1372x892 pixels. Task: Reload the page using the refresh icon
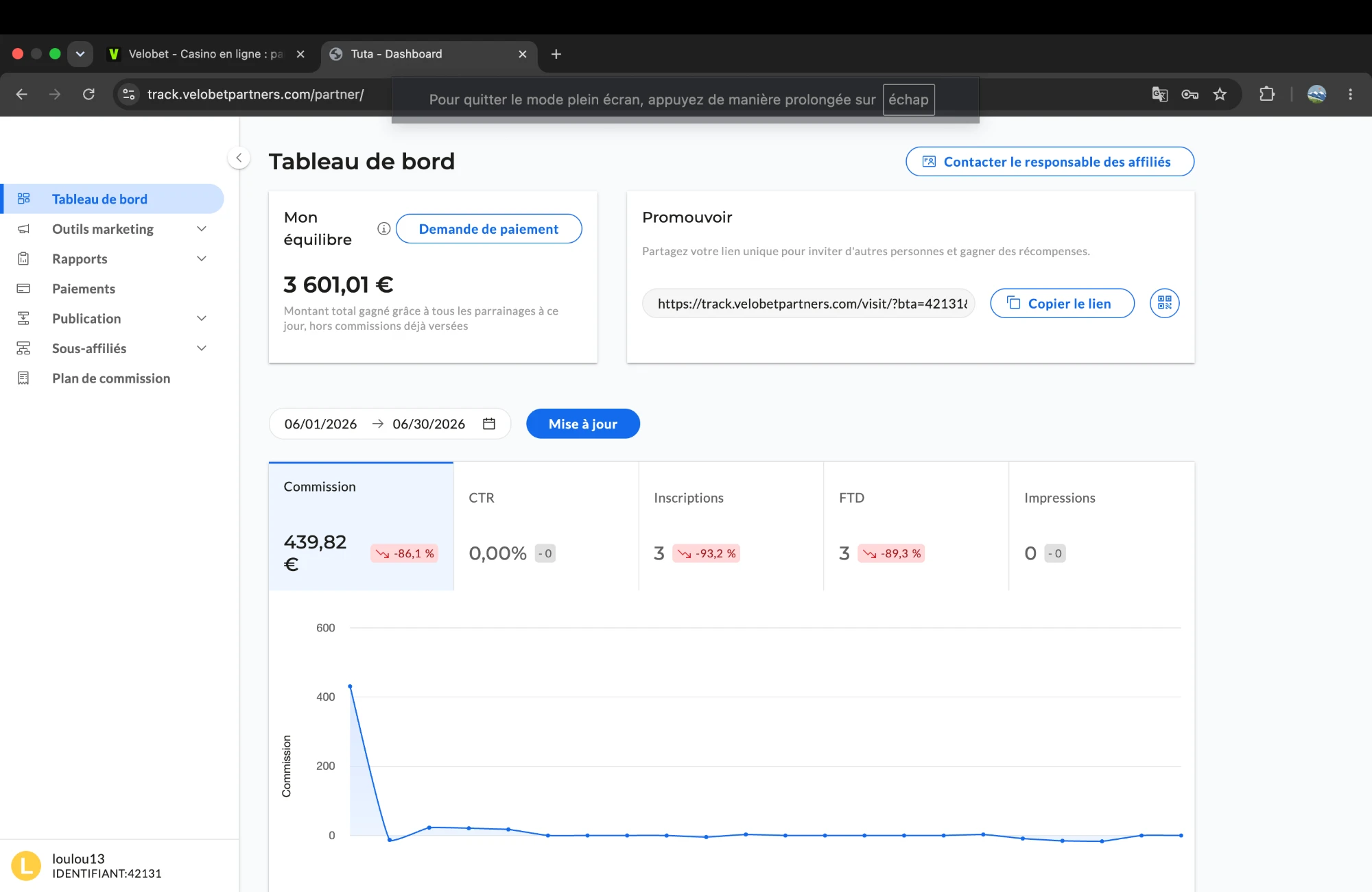(88, 94)
